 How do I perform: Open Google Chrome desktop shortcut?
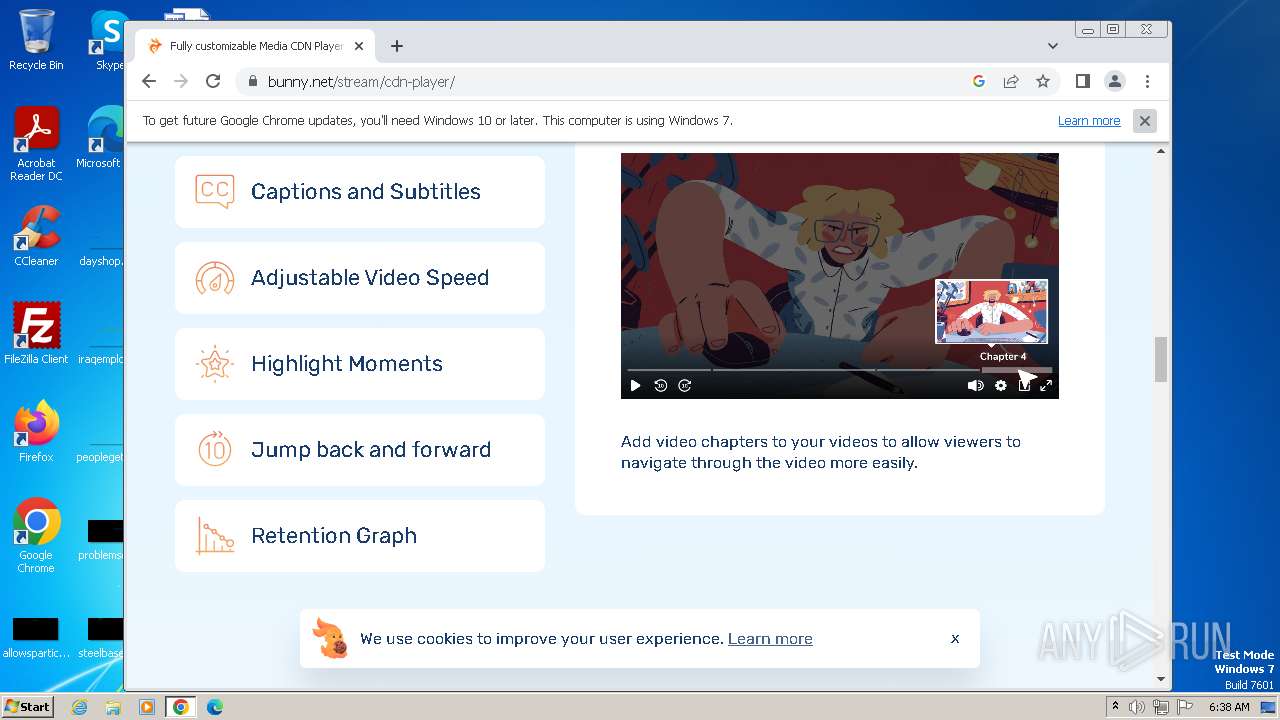click(36, 536)
